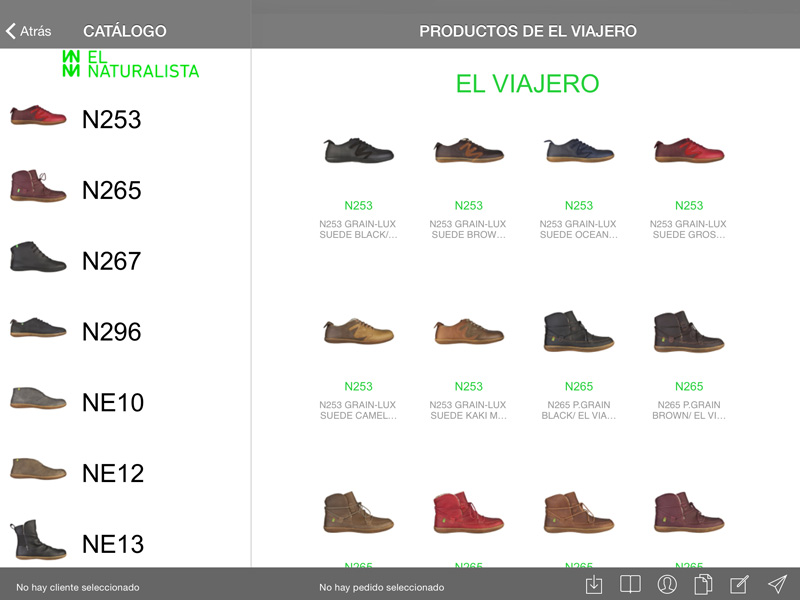Open the brown N265 boot above 'BROWN/ EL VI…'

(x=689, y=331)
